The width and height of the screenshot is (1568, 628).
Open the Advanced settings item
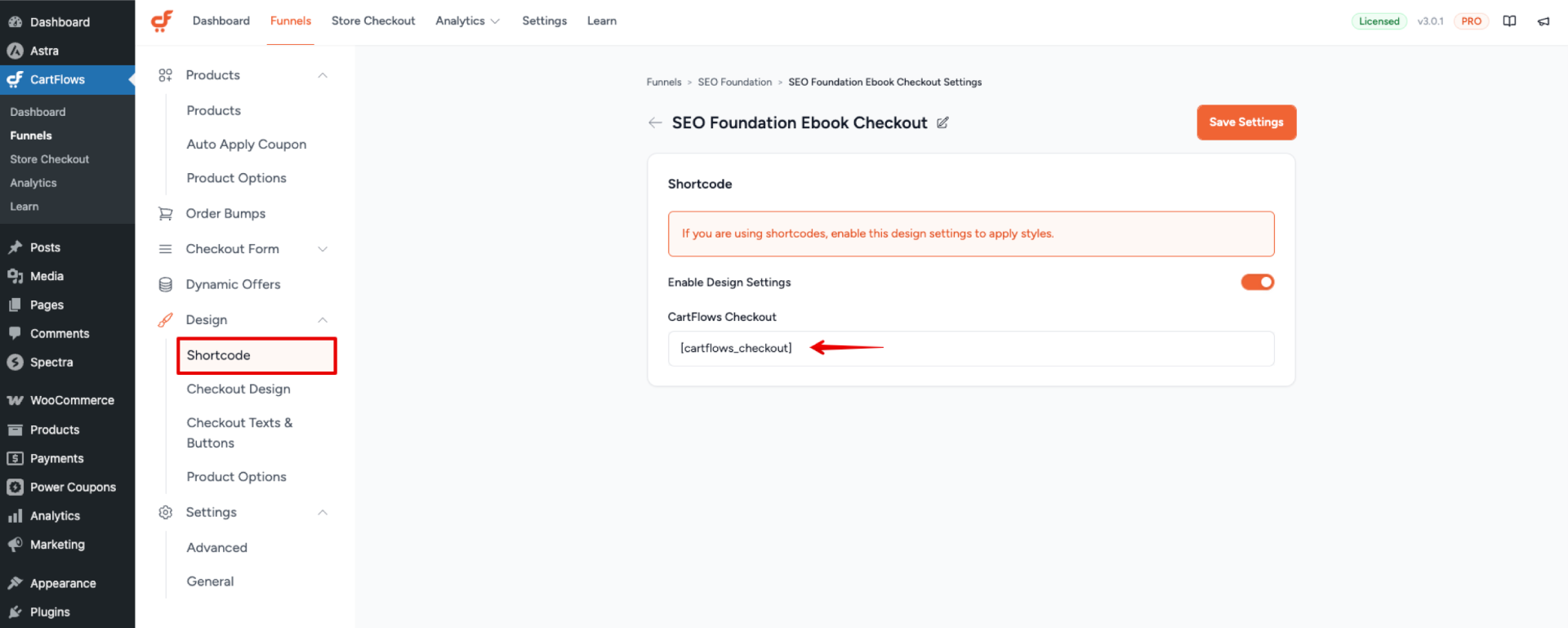point(217,548)
